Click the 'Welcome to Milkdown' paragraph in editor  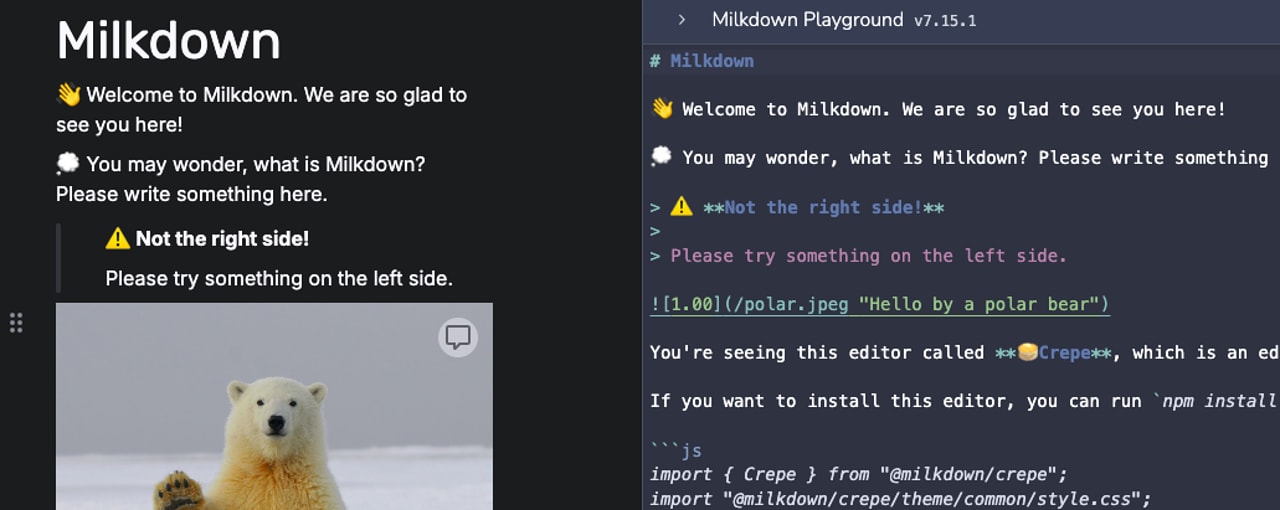click(262, 109)
